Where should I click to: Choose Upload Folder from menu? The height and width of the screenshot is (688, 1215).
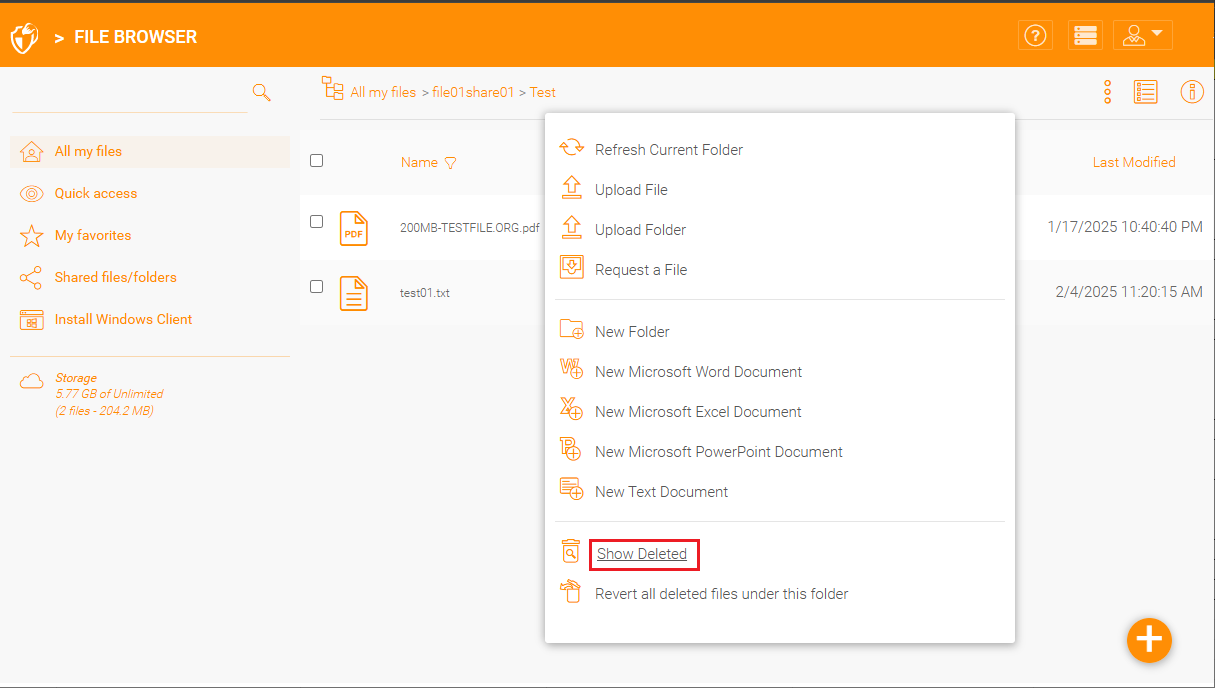pos(640,230)
